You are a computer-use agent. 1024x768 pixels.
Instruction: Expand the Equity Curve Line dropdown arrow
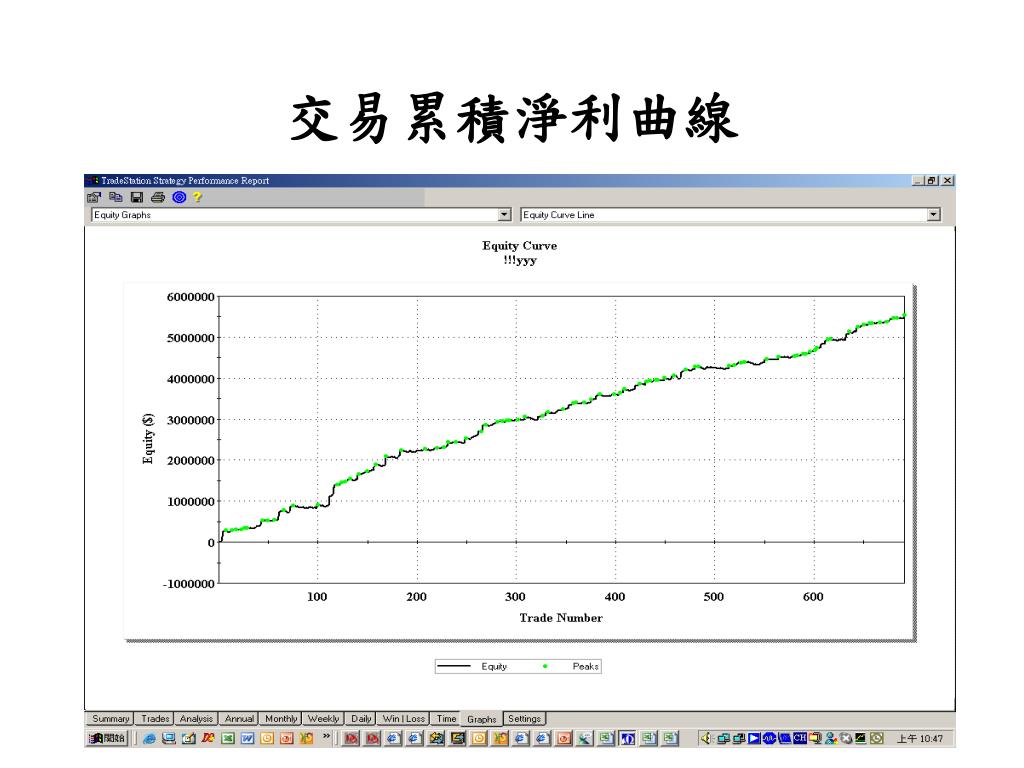point(934,214)
